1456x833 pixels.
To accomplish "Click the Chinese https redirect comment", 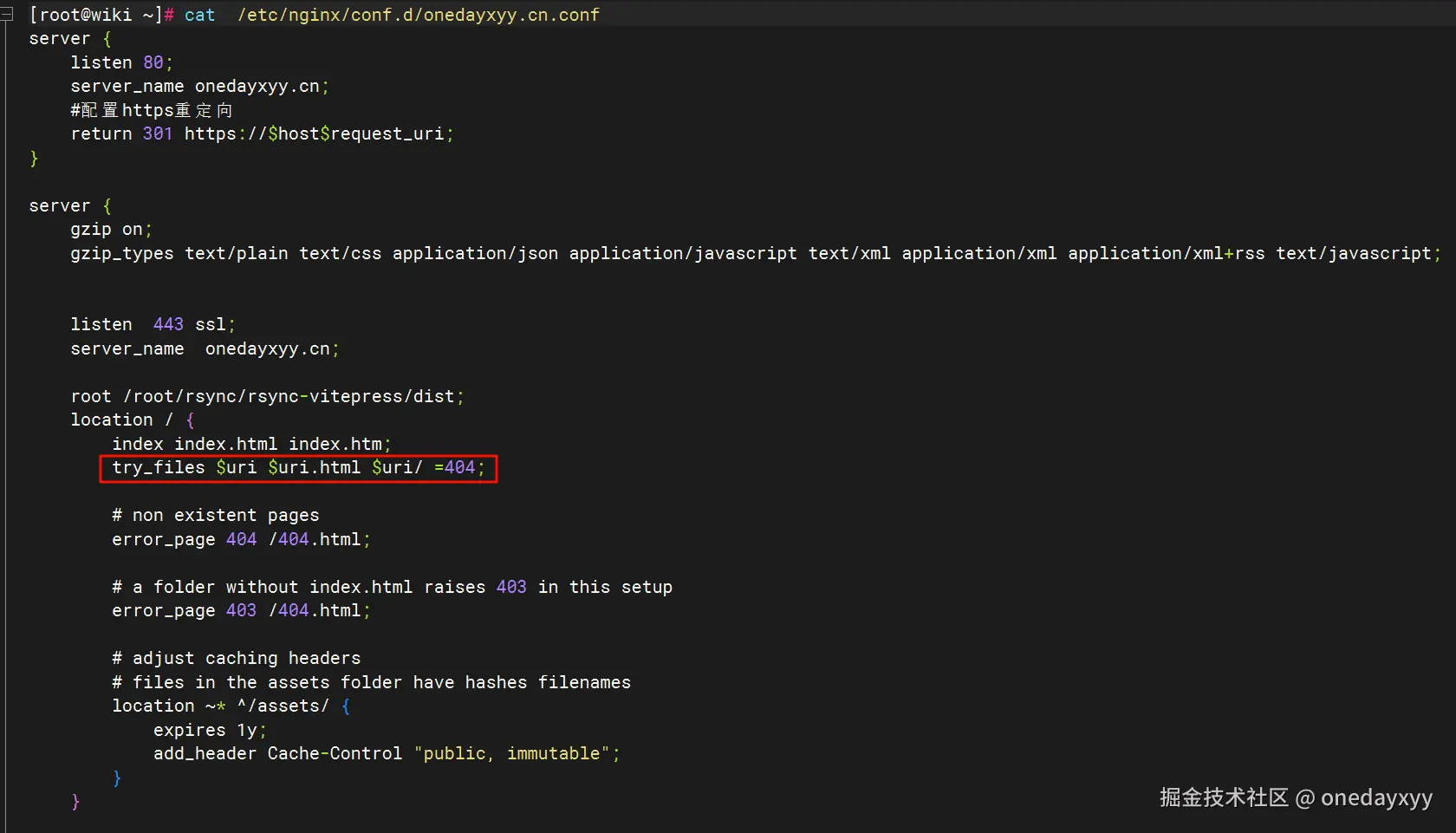I will [x=152, y=110].
